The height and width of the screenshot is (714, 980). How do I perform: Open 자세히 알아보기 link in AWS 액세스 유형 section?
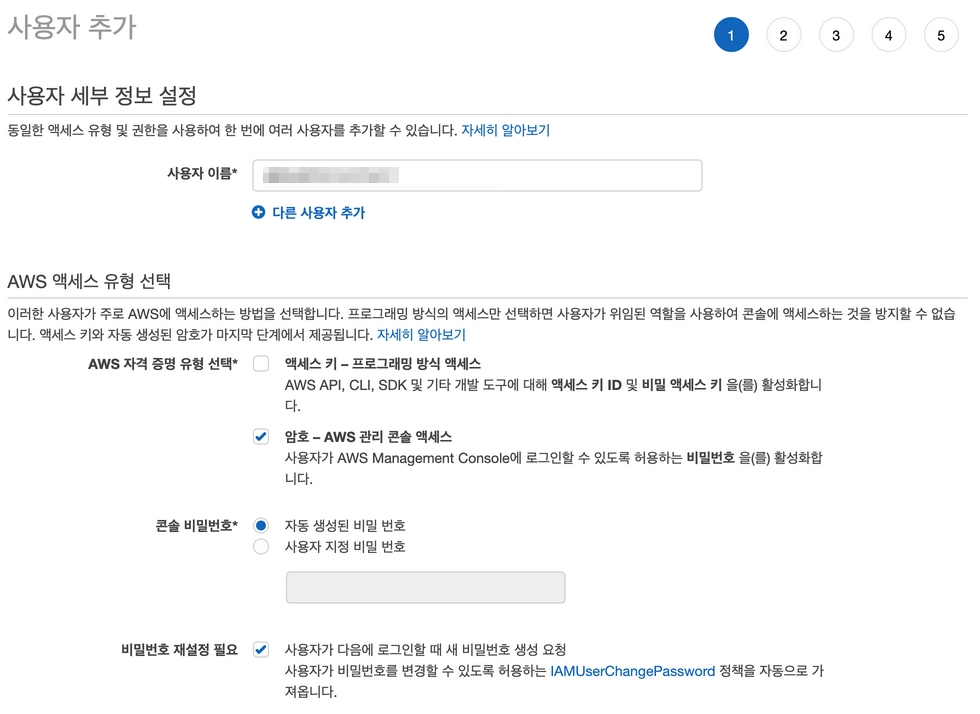click(x=421, y=334)
